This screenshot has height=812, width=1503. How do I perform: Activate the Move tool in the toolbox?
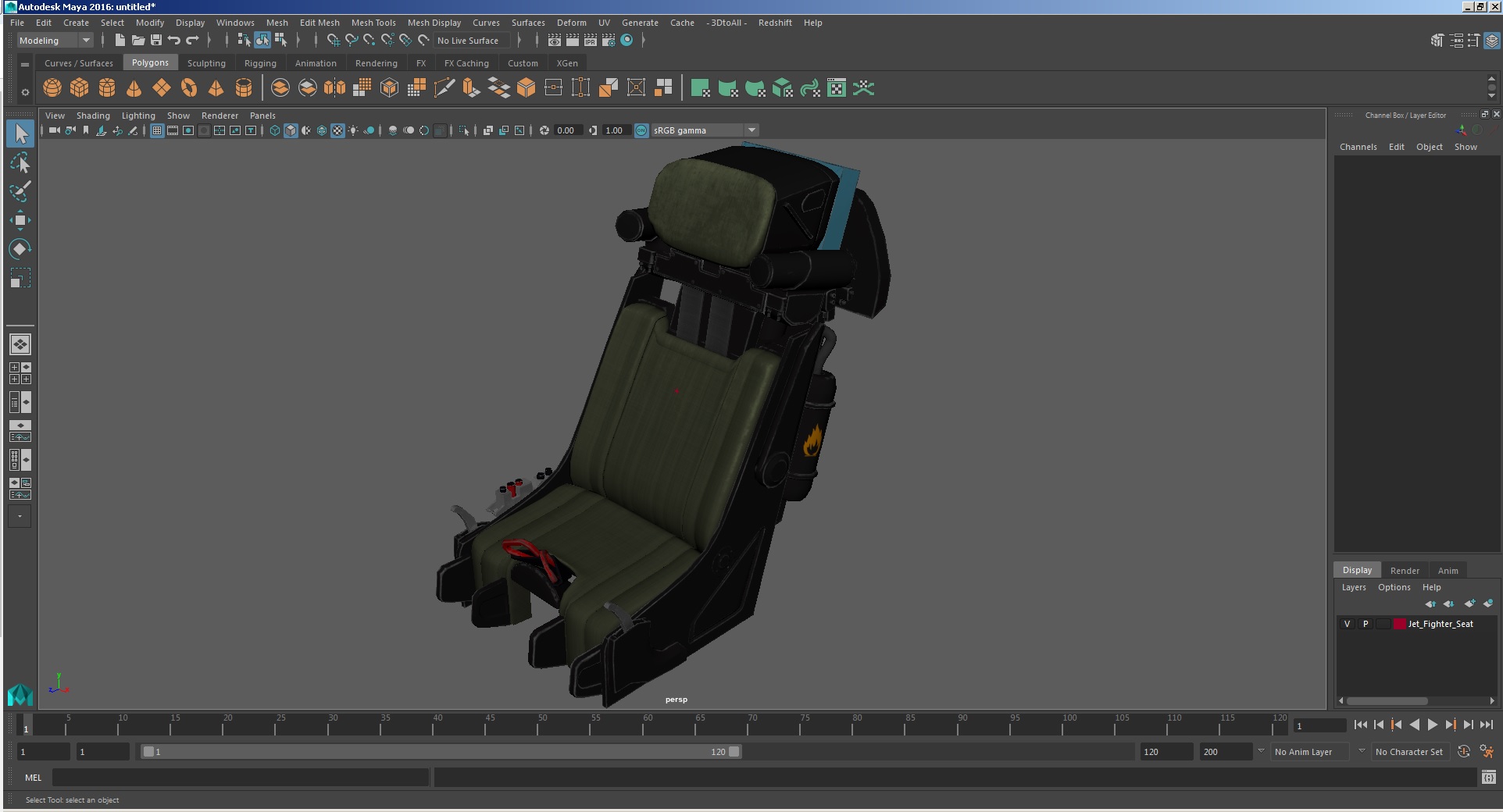20,220
